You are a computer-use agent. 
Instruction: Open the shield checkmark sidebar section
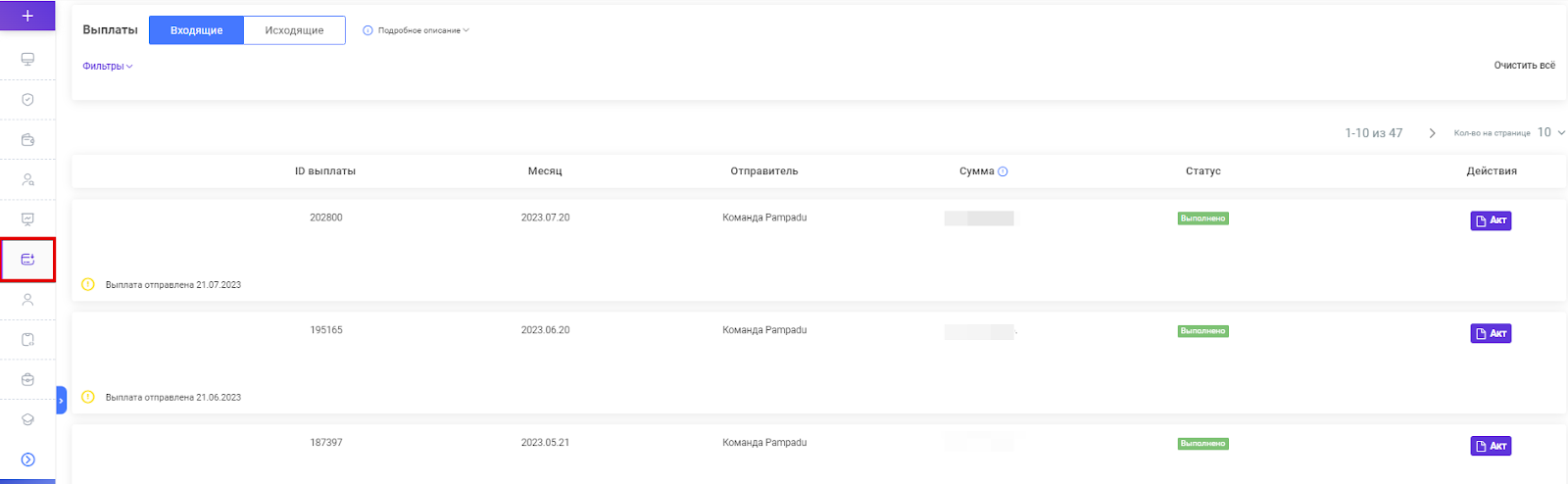27,99
